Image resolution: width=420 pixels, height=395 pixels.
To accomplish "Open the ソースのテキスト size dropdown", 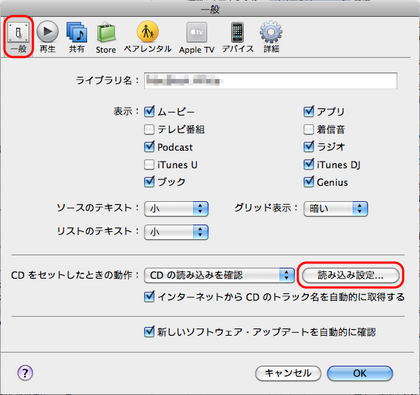I will click(176, 209).
